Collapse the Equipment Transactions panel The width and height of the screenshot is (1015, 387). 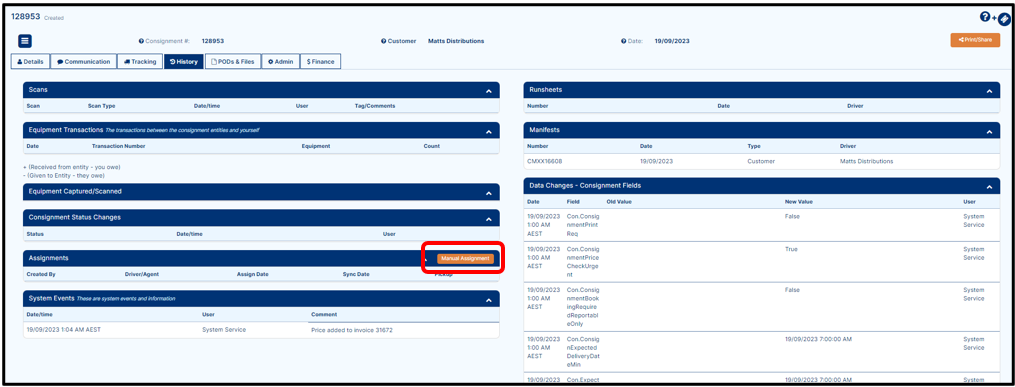[489, 131]
